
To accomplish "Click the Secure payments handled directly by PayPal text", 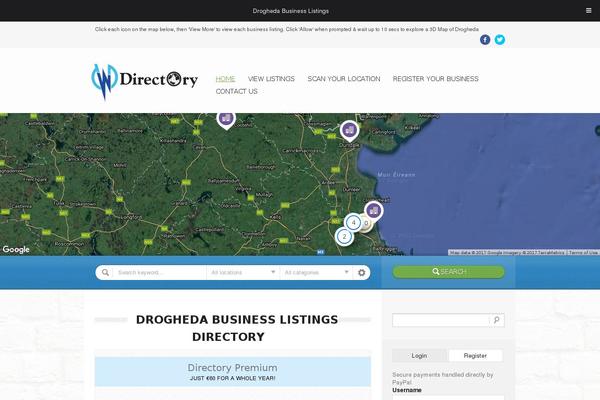I will 443,378.
